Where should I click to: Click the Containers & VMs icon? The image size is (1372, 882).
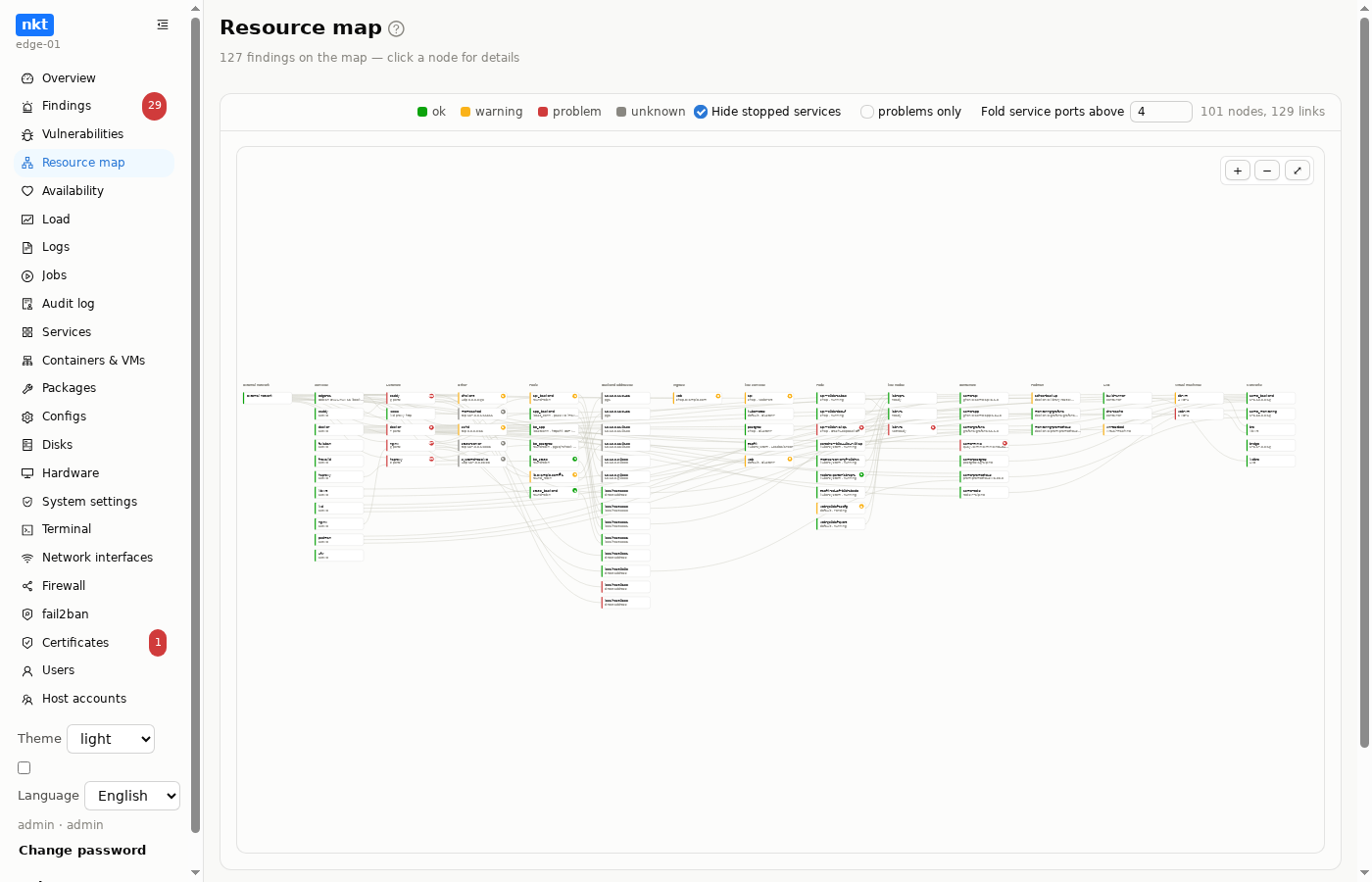[x=27, y=361]
